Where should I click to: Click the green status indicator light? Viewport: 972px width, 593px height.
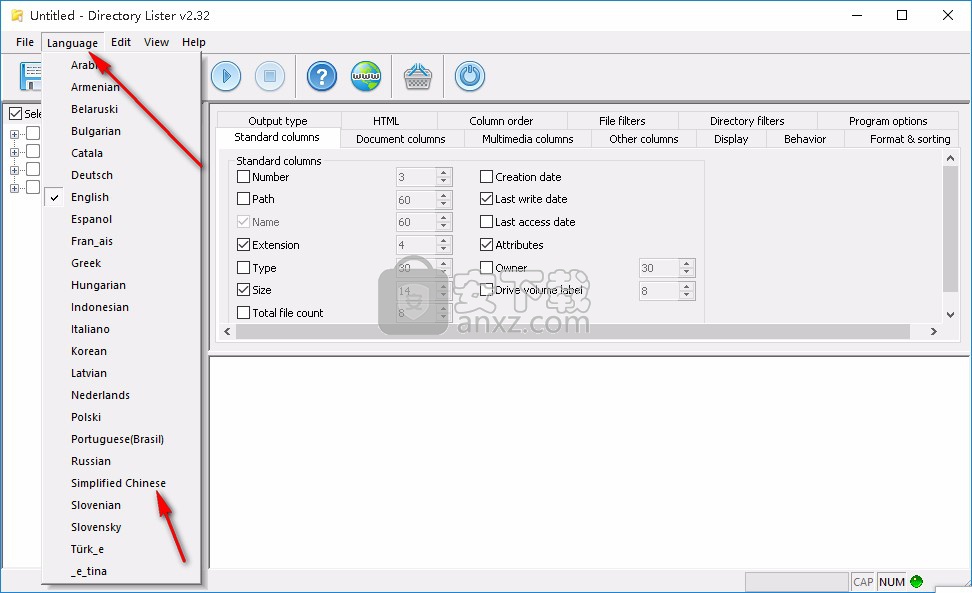916,582
